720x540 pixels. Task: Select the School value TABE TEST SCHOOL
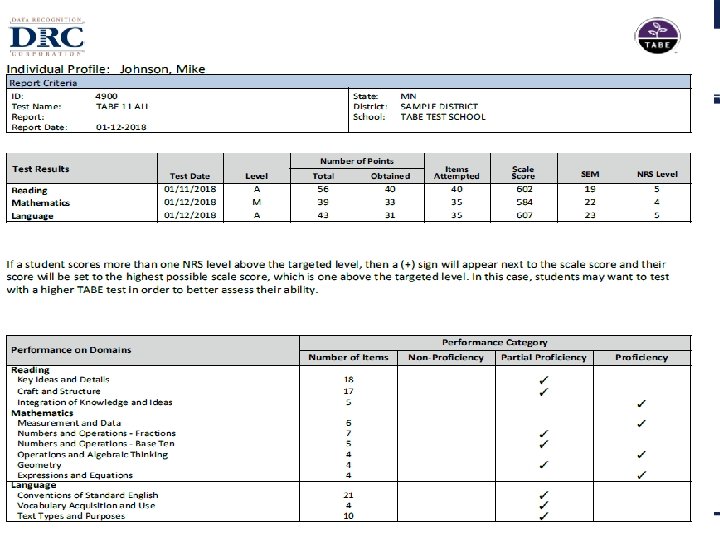(x=443, y=117)
